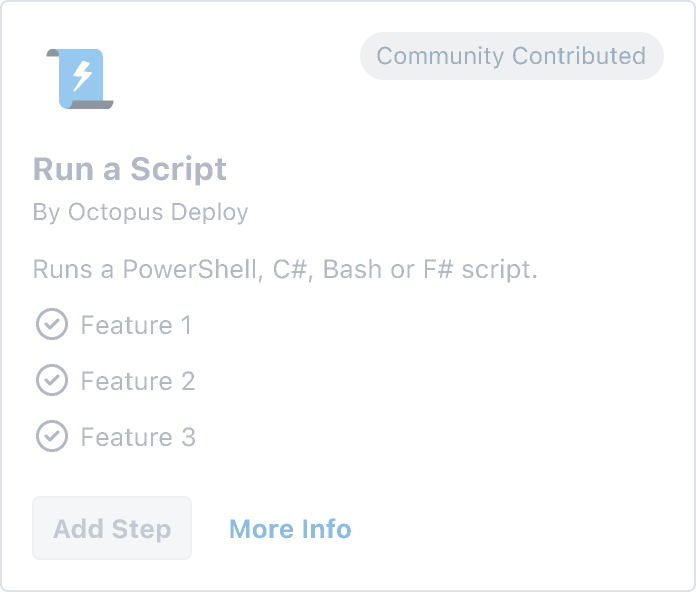Select the Feature 1 label
Image resolution: width=696 pixels, height=592 pixels.
136,326
